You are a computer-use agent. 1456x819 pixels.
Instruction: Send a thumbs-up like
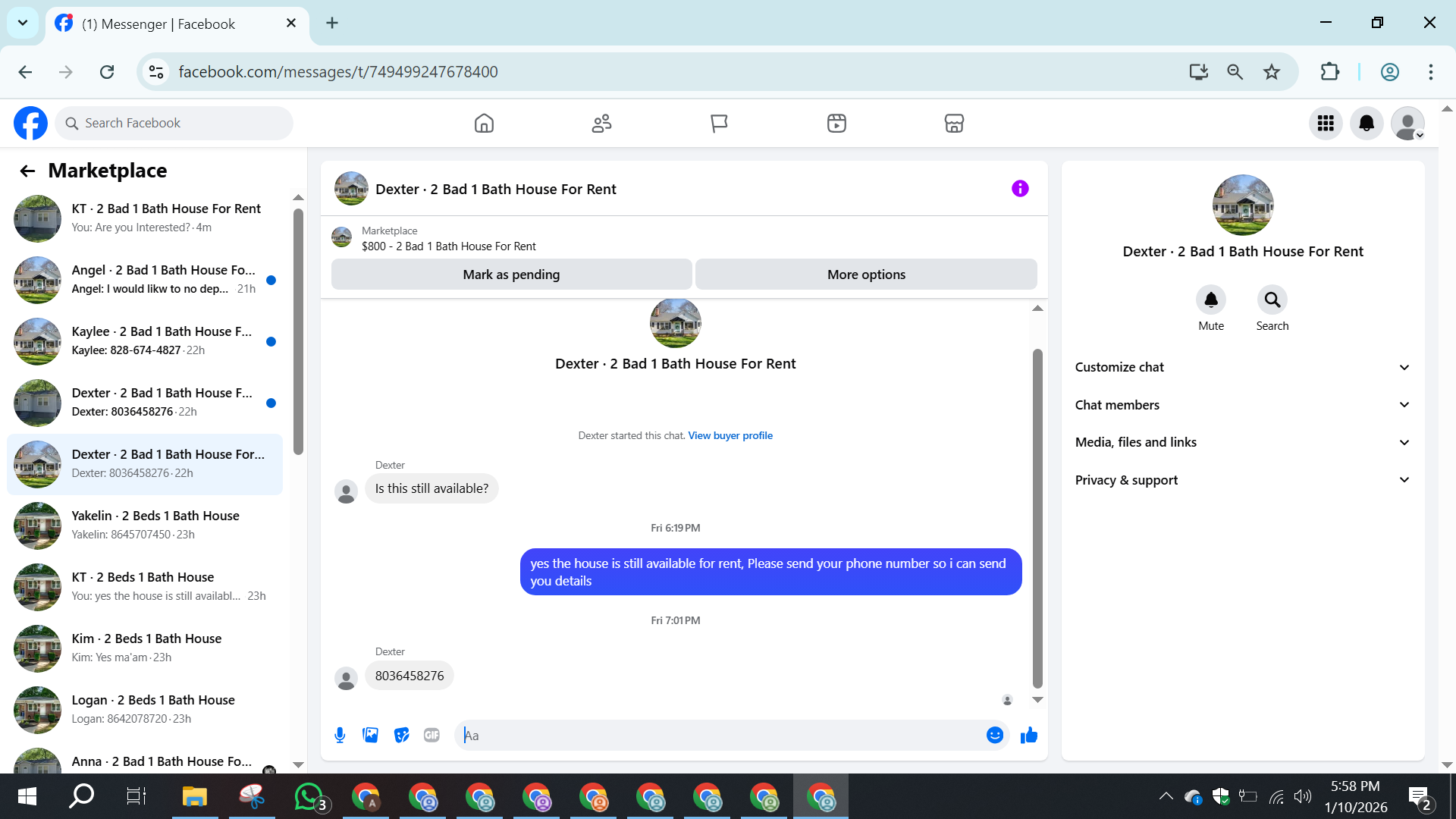click(1029, 735)
